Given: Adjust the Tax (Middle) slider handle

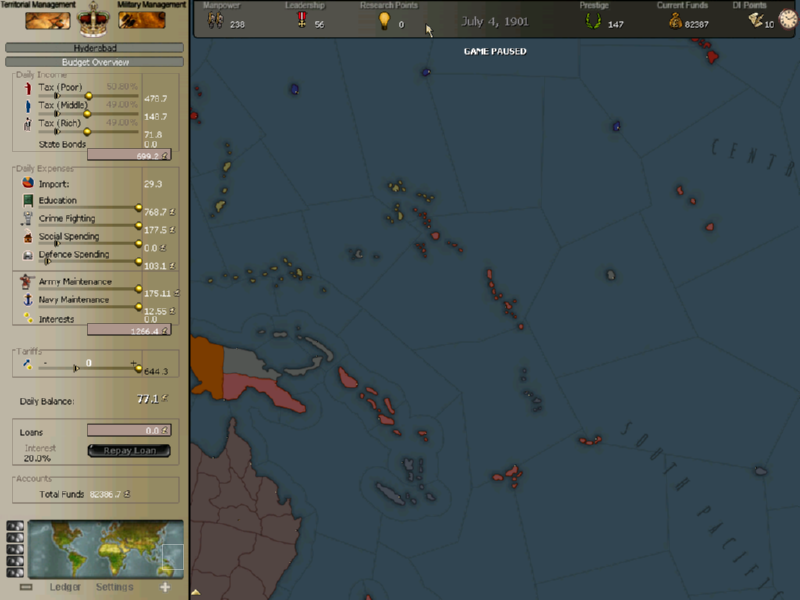Looking at the screenshot, I should pyautogui.click(x=87, y=114).
